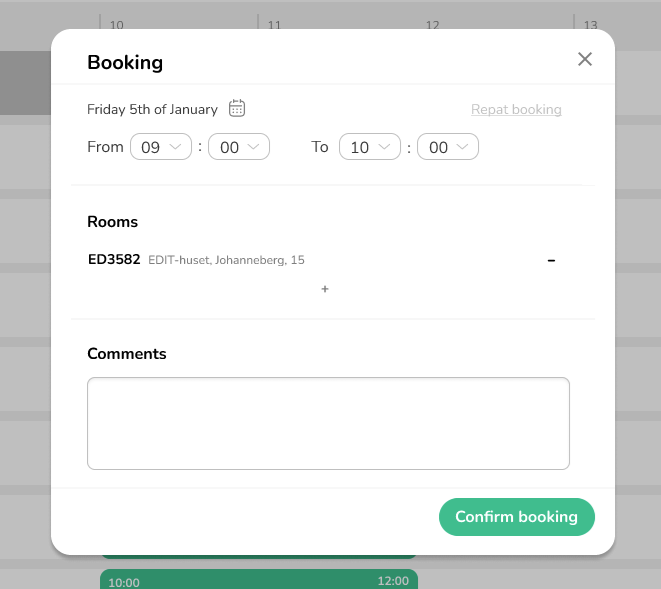661x589 pixels.
Task: Click the Booking dialog title
Action: click(125, 63)
